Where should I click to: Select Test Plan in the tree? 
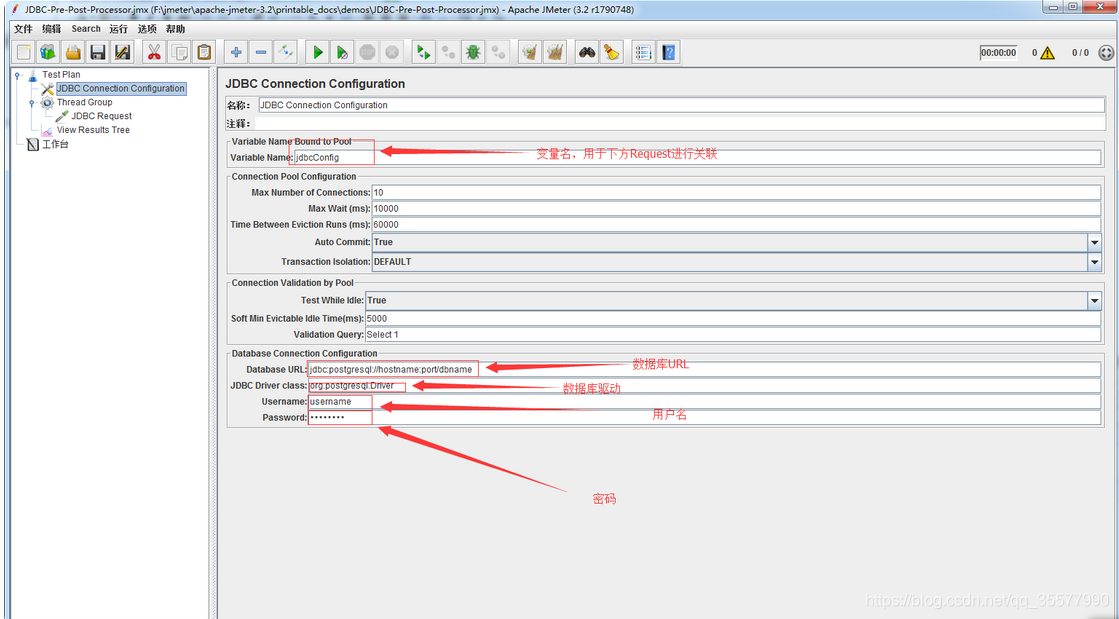point(61,74)
